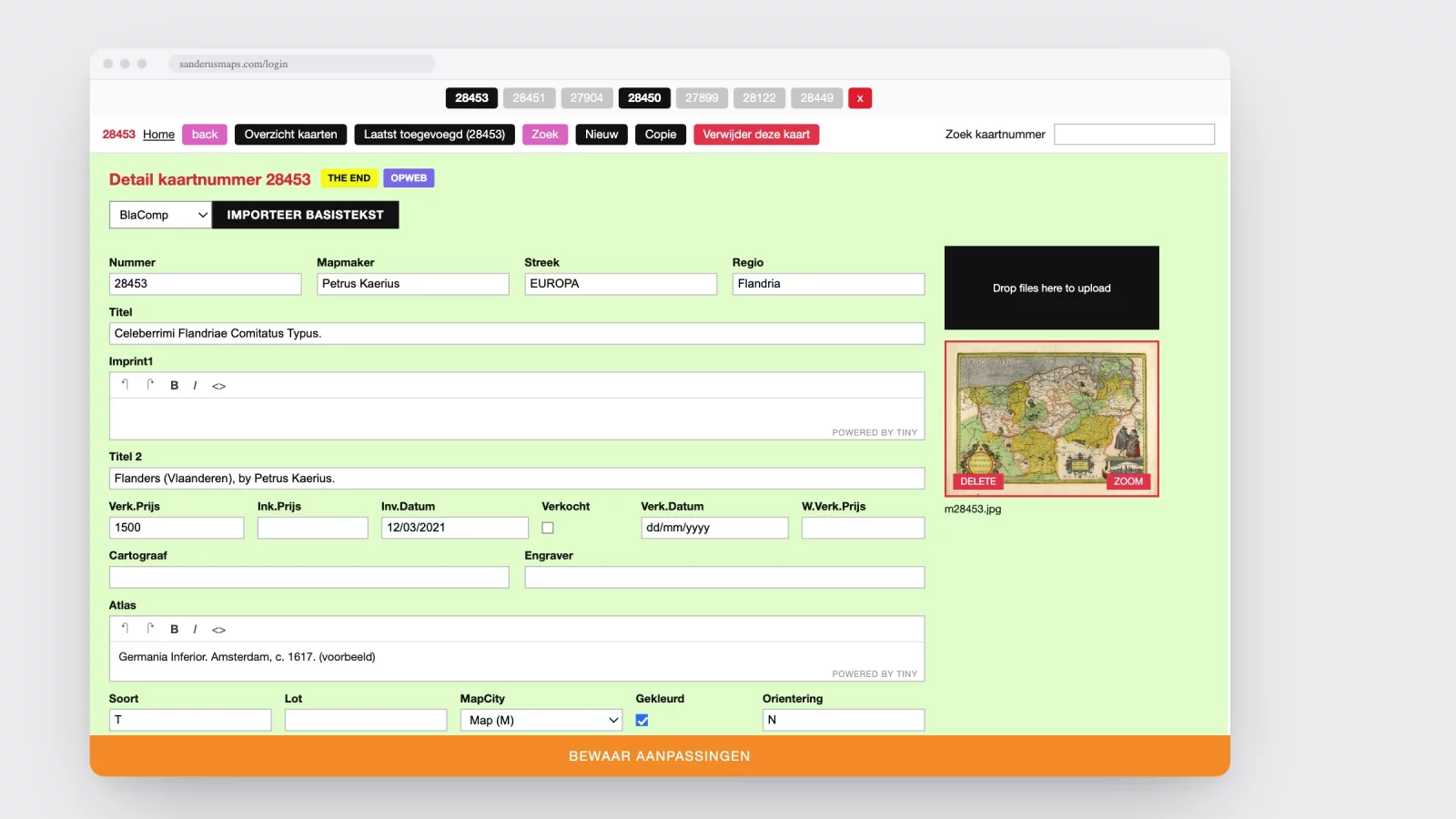Click into the Titel text field
This screenshot has height=819, width=1456.
517,334
